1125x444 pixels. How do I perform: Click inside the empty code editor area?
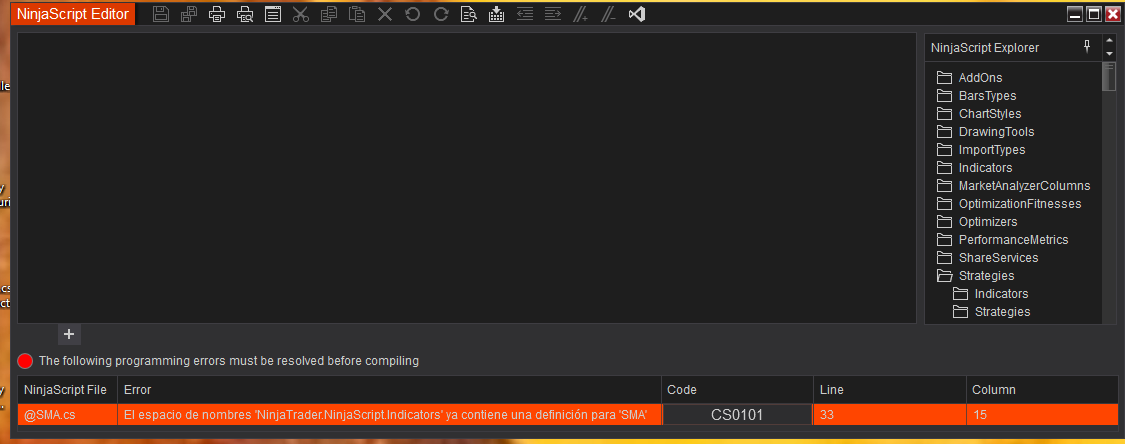coord(467,178)
